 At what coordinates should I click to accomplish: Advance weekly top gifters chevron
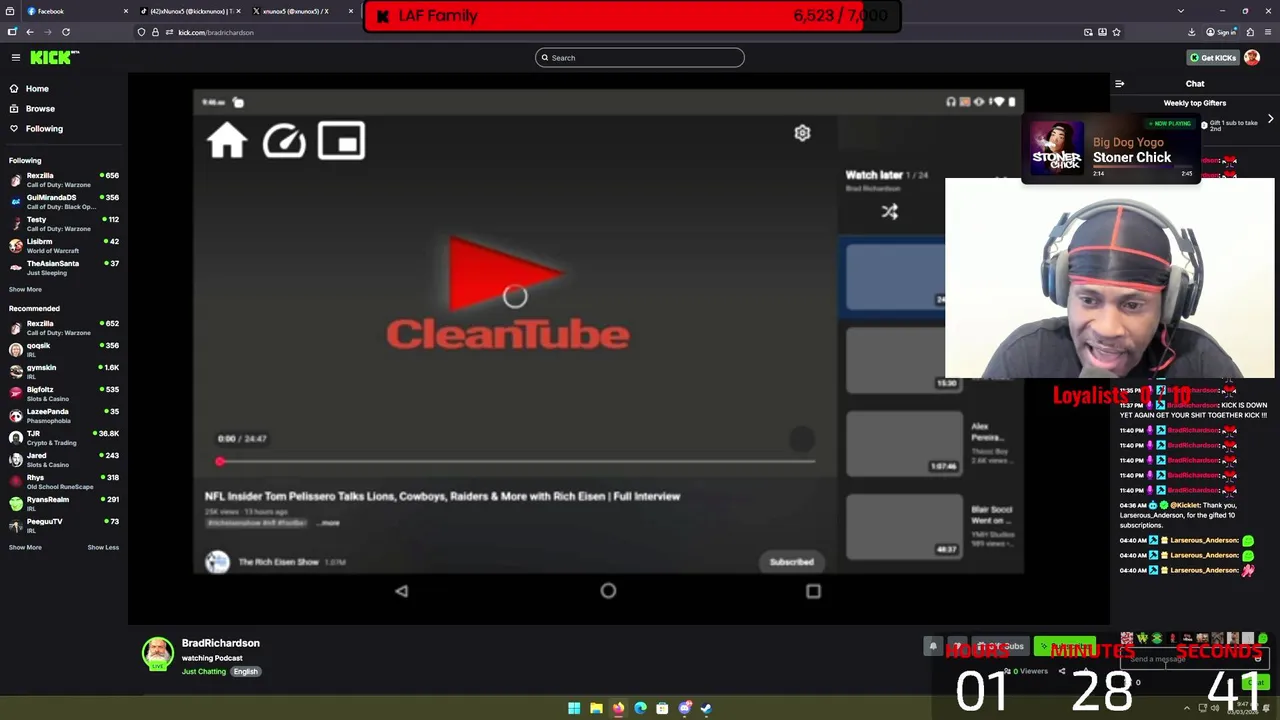[1270, 118]
